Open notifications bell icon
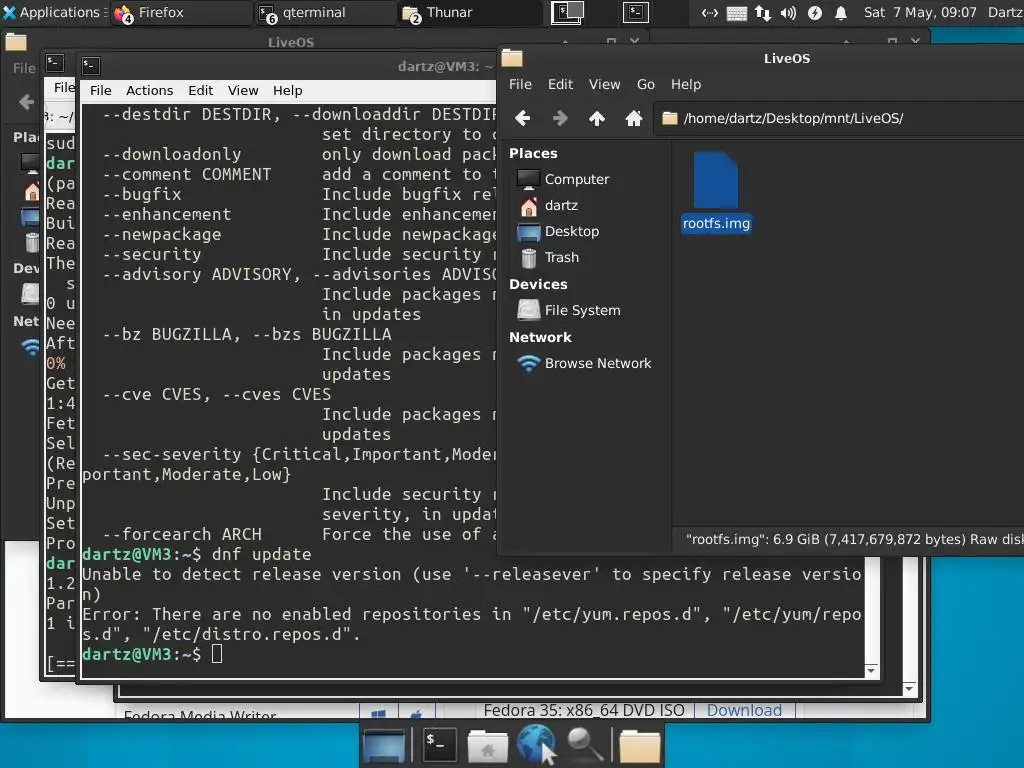The image size is (1024, 768). coord(841,13)
